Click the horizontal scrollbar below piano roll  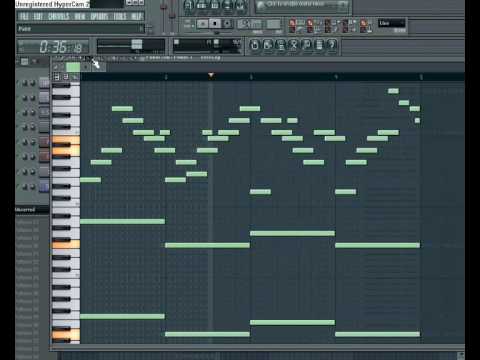coord(257,347)
